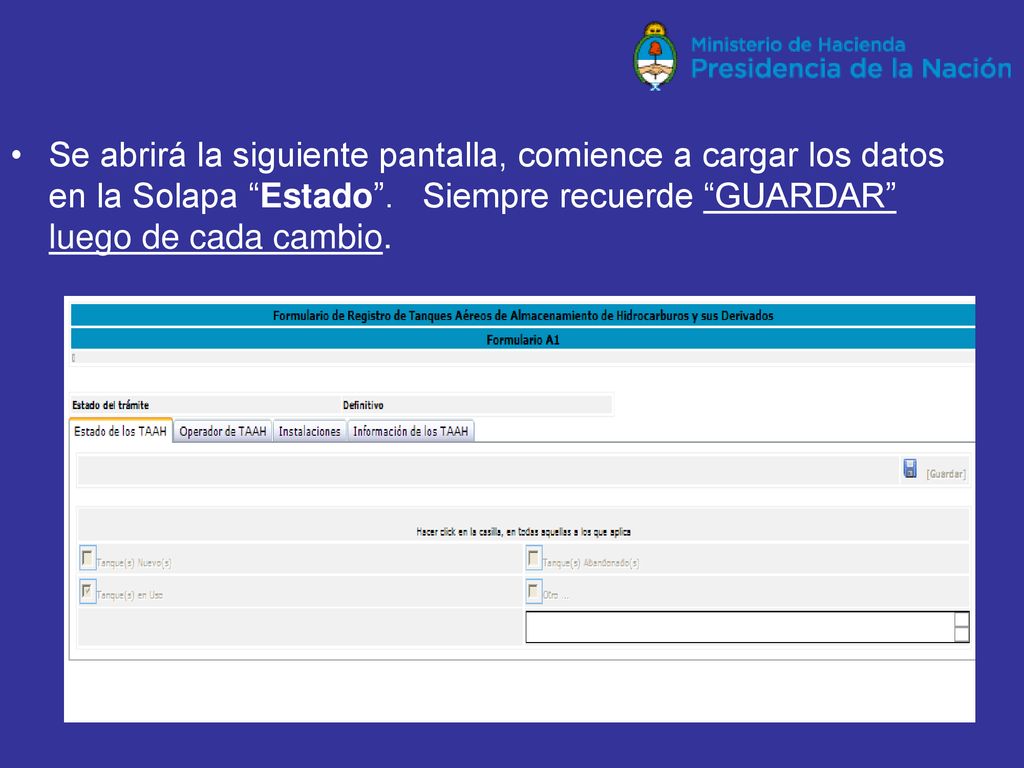Check the Tanque(s) Abandonado(s) checkbox
Image resolution: width=1024 pixels, height=768 pixels.
coord(534,558)
